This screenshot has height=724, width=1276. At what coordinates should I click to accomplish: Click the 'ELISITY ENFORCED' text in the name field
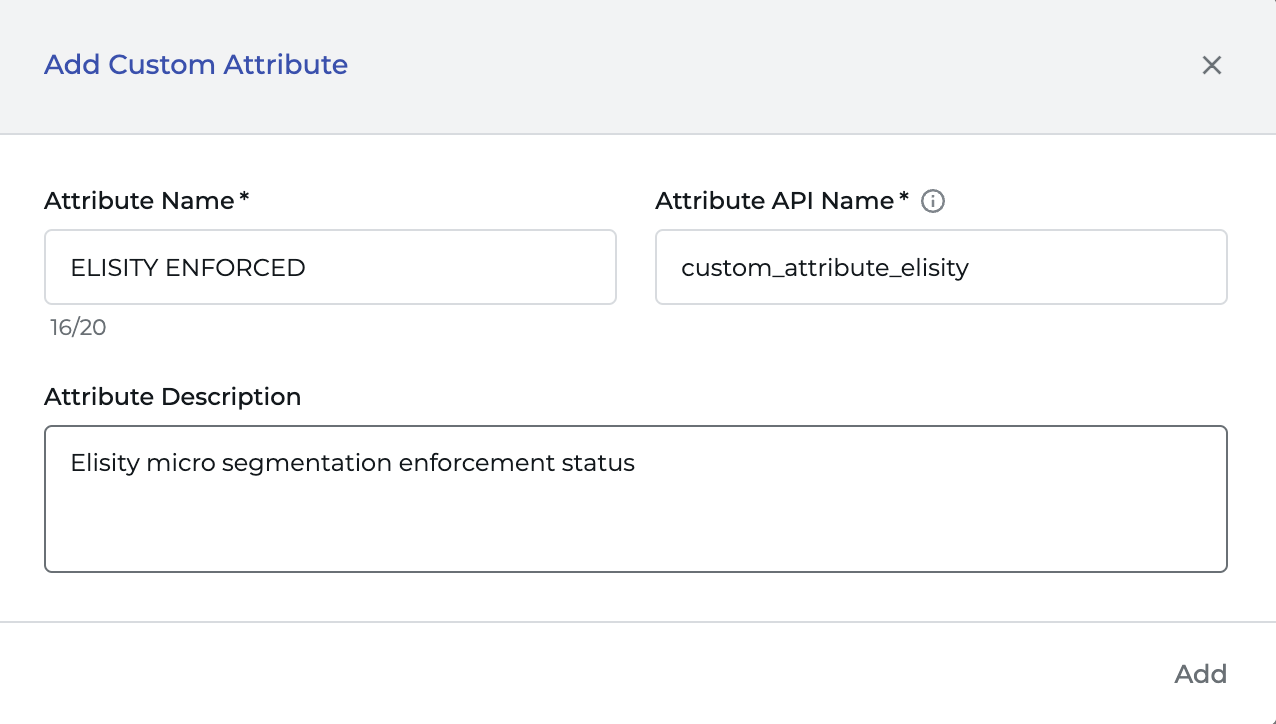point(188,267)
